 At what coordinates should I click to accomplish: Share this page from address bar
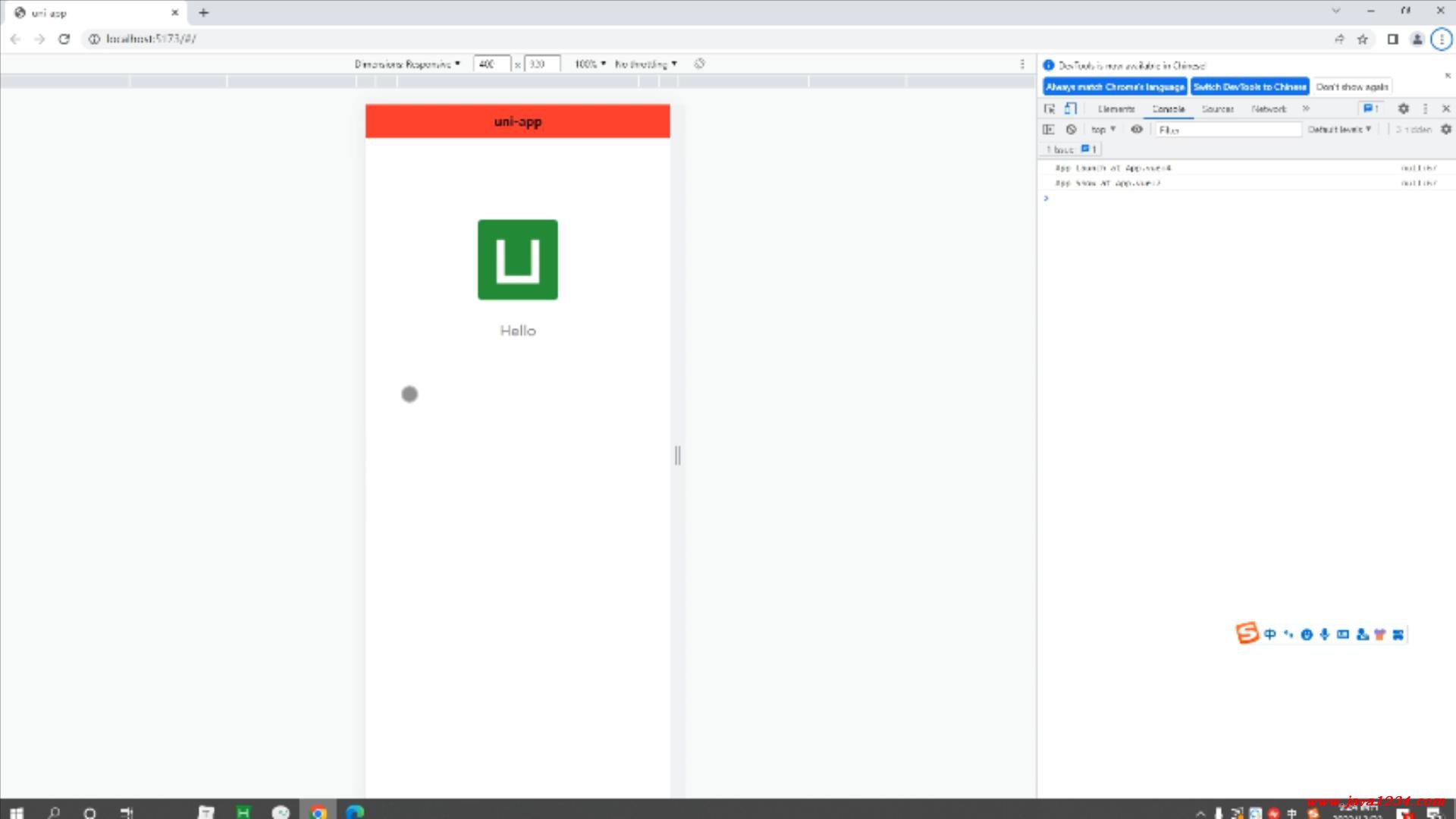(x=1339, y=39)
